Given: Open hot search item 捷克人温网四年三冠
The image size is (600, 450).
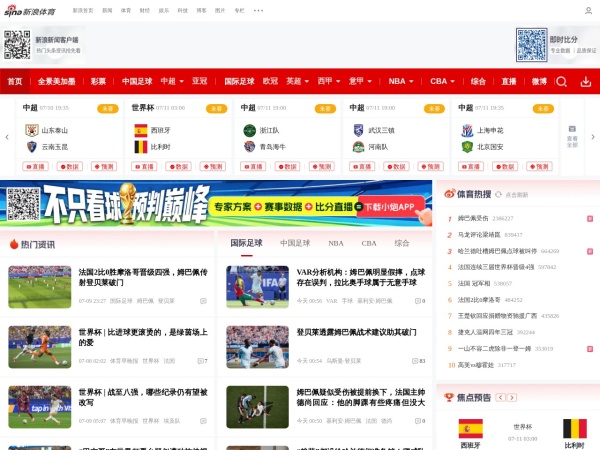Looking at the screenshot, I should (485, 332).
